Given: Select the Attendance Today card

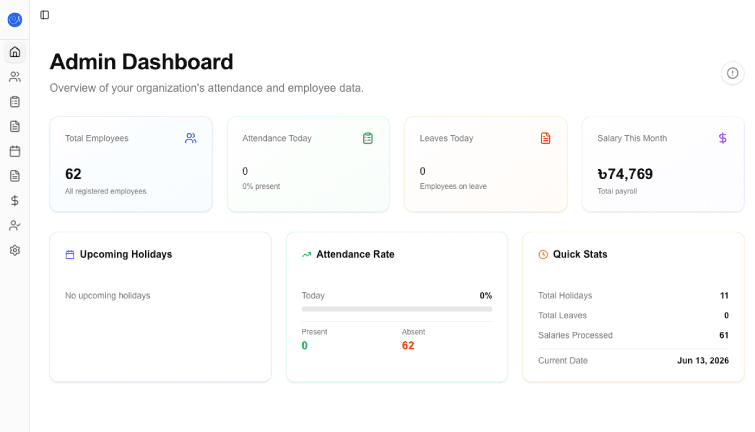Looking at the screenshot, I should tap(308, 164).
